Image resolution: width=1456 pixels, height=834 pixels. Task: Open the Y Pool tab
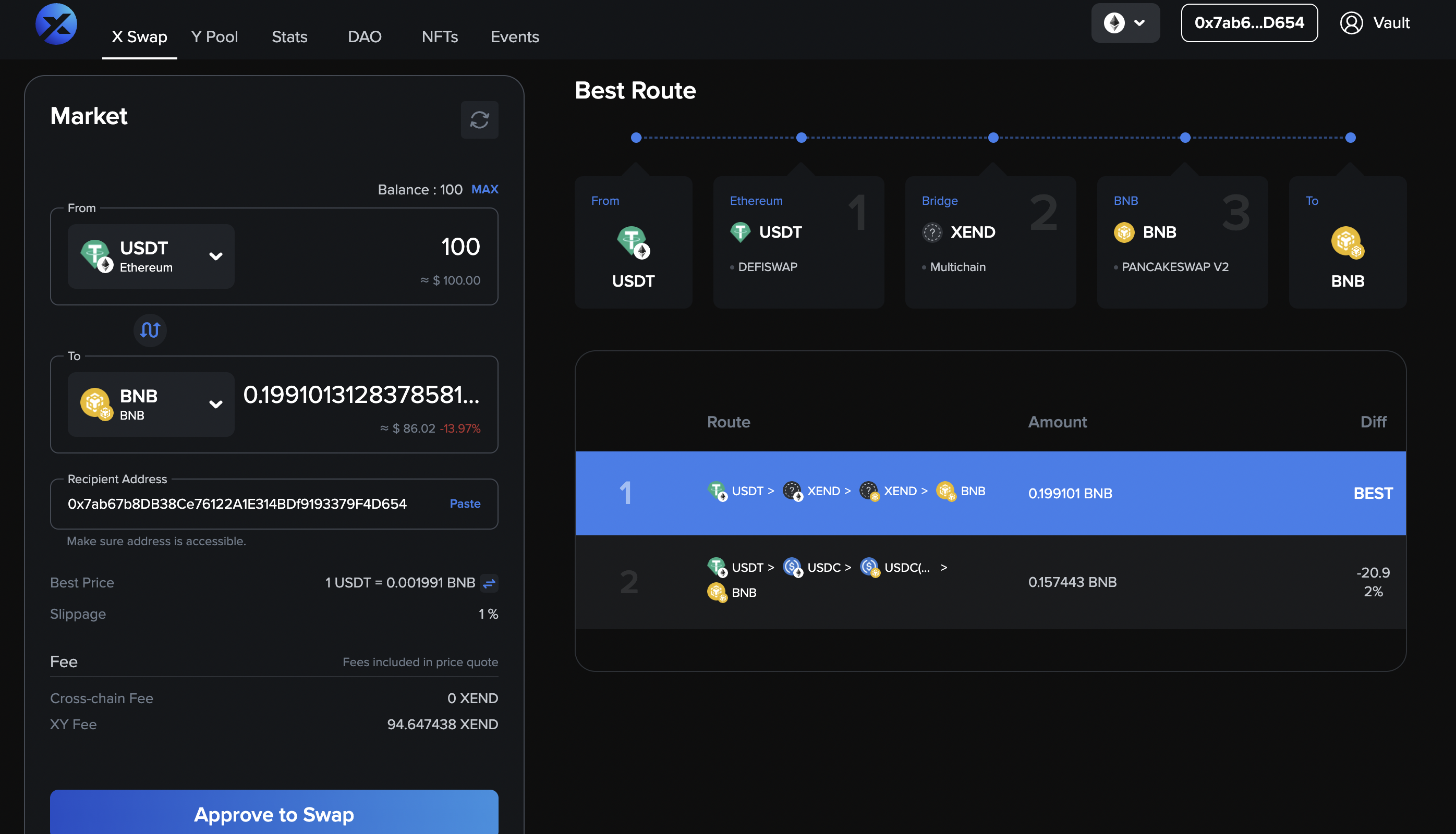[x=214, y=36]
